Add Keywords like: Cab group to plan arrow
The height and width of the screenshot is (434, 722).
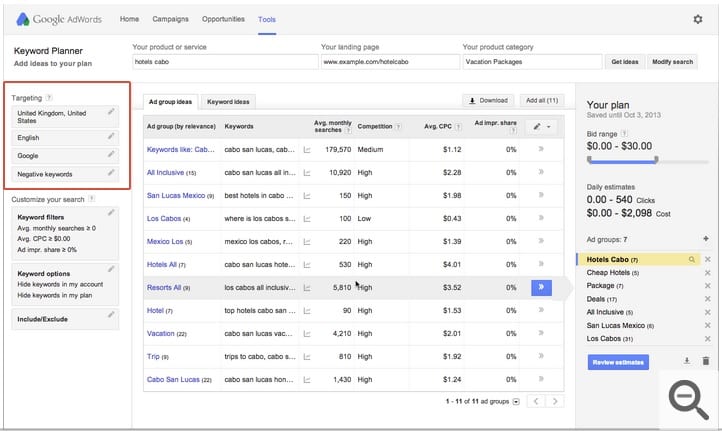541,149
